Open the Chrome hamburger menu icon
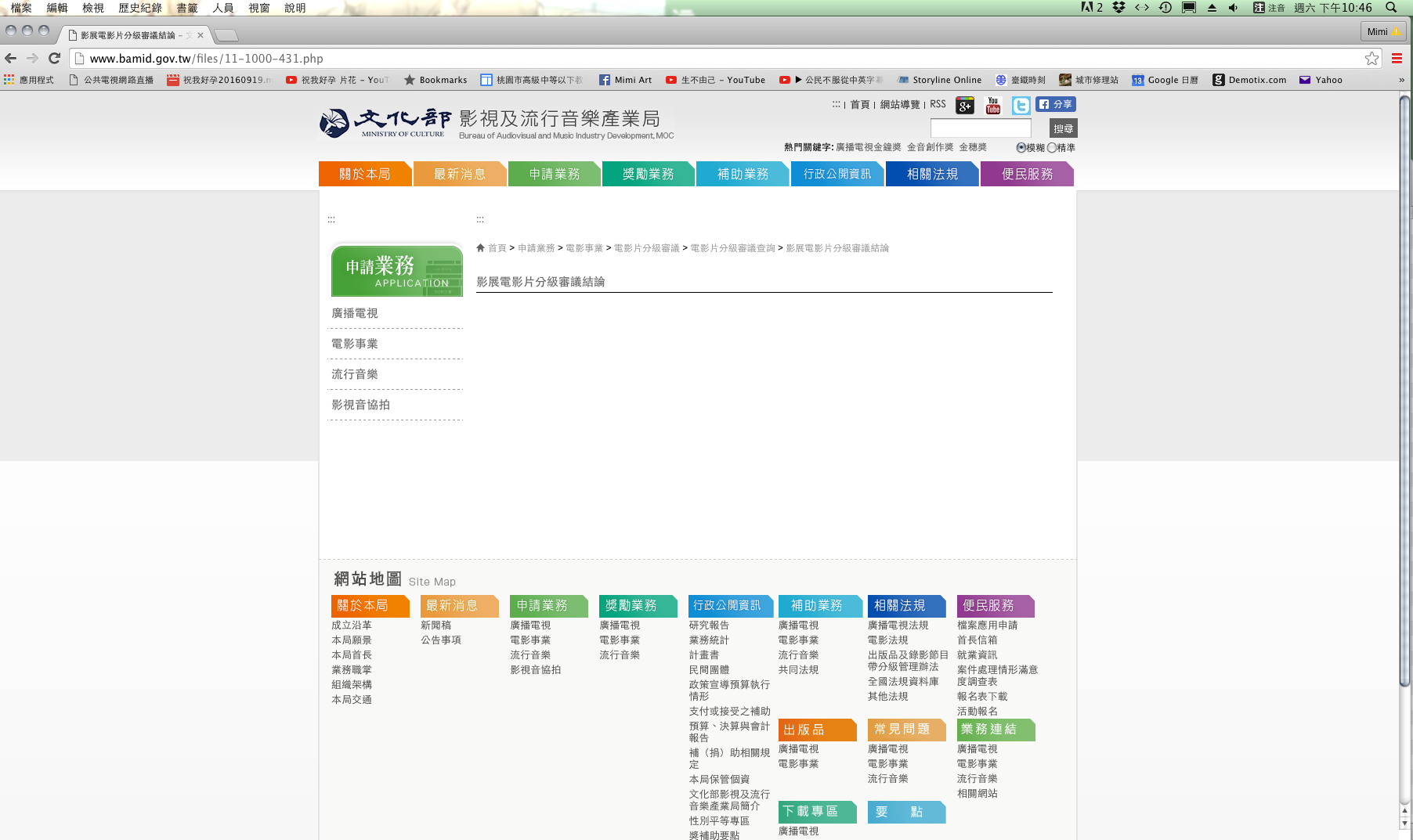The width and height of the screenshot is (1413, 840). [x=1397, y=59]
